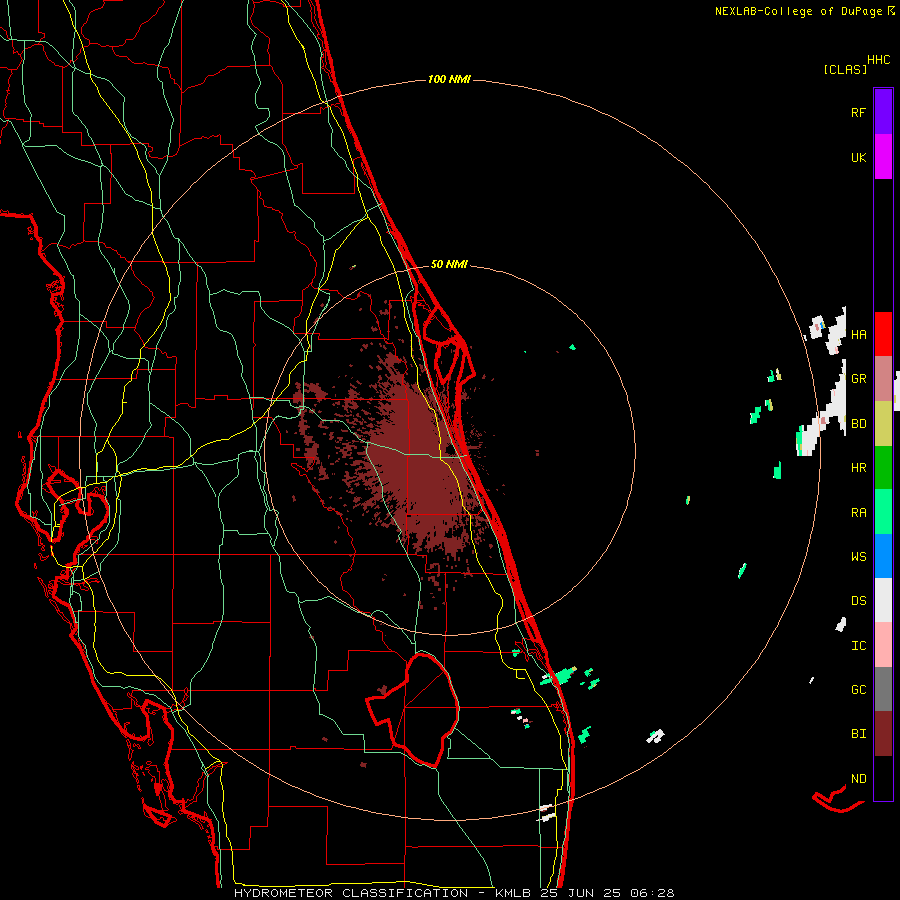This screenshot has height=900, width=900.
Task: Click the GR pinkish-brown legend swatch
Action: click(x=883, y=379)
